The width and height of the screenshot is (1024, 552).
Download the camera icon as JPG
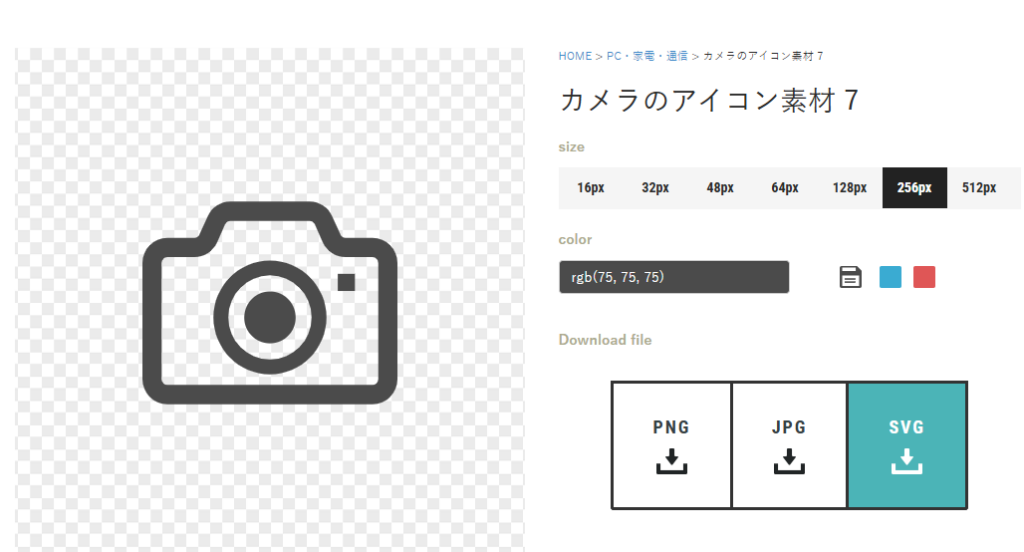(x=789, y=445)
